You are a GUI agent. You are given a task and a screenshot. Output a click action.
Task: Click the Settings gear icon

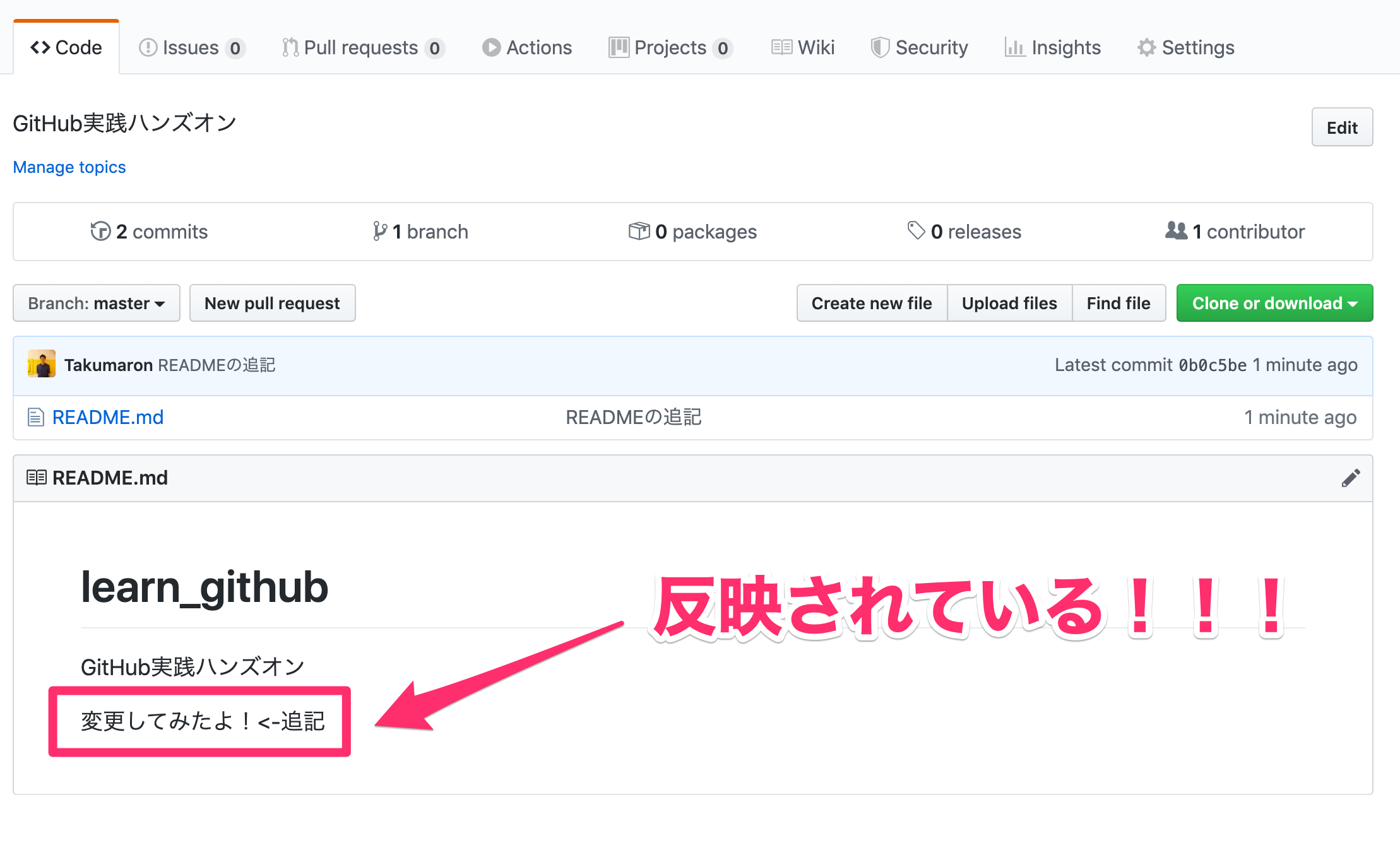[1146, 47]
